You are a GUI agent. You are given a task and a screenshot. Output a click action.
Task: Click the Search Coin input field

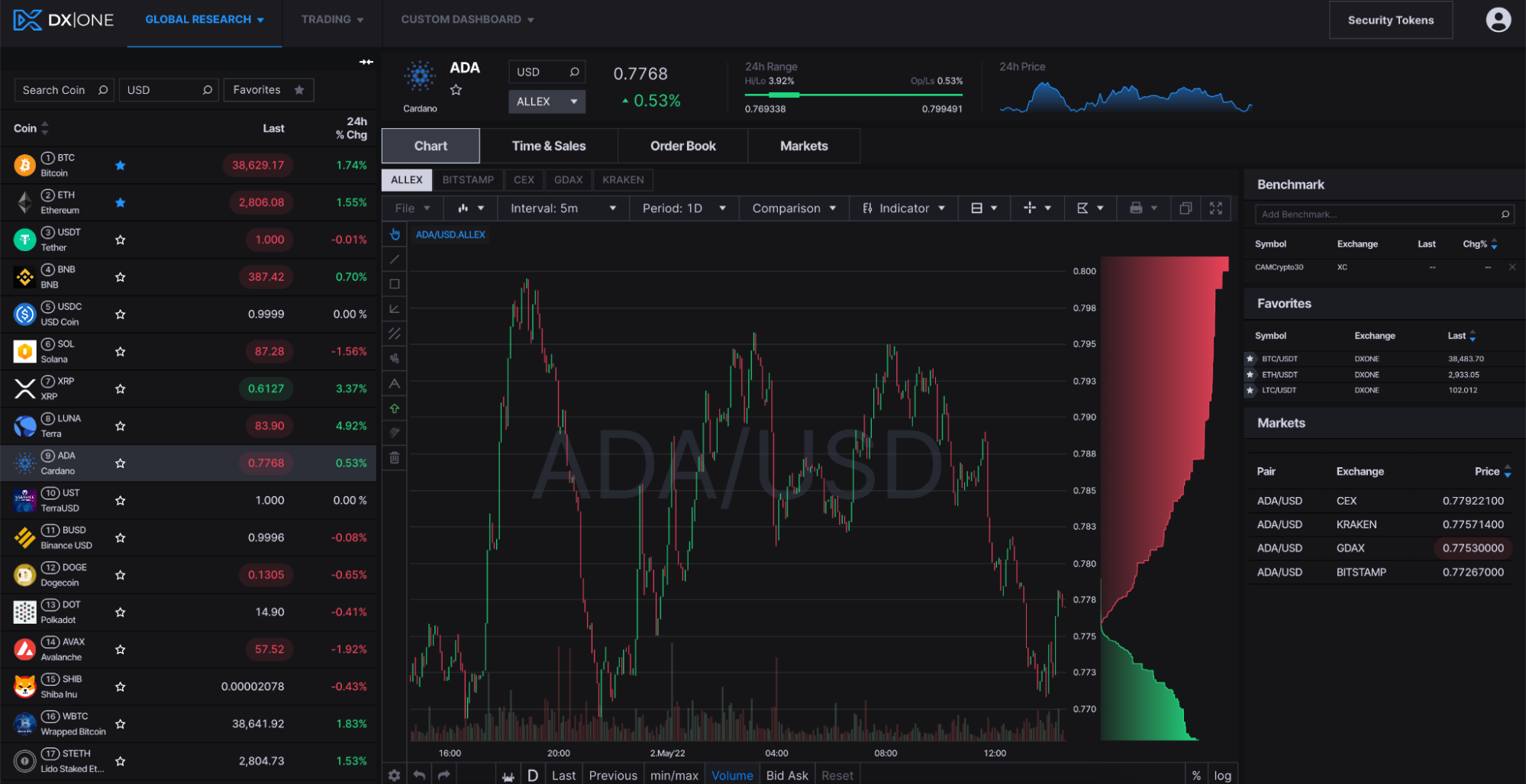point(64,90)
